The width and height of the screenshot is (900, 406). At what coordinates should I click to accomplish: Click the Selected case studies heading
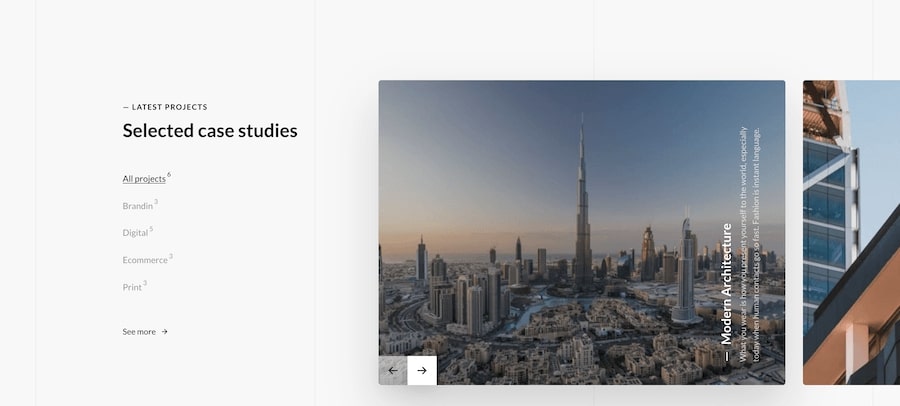(210, 131)
